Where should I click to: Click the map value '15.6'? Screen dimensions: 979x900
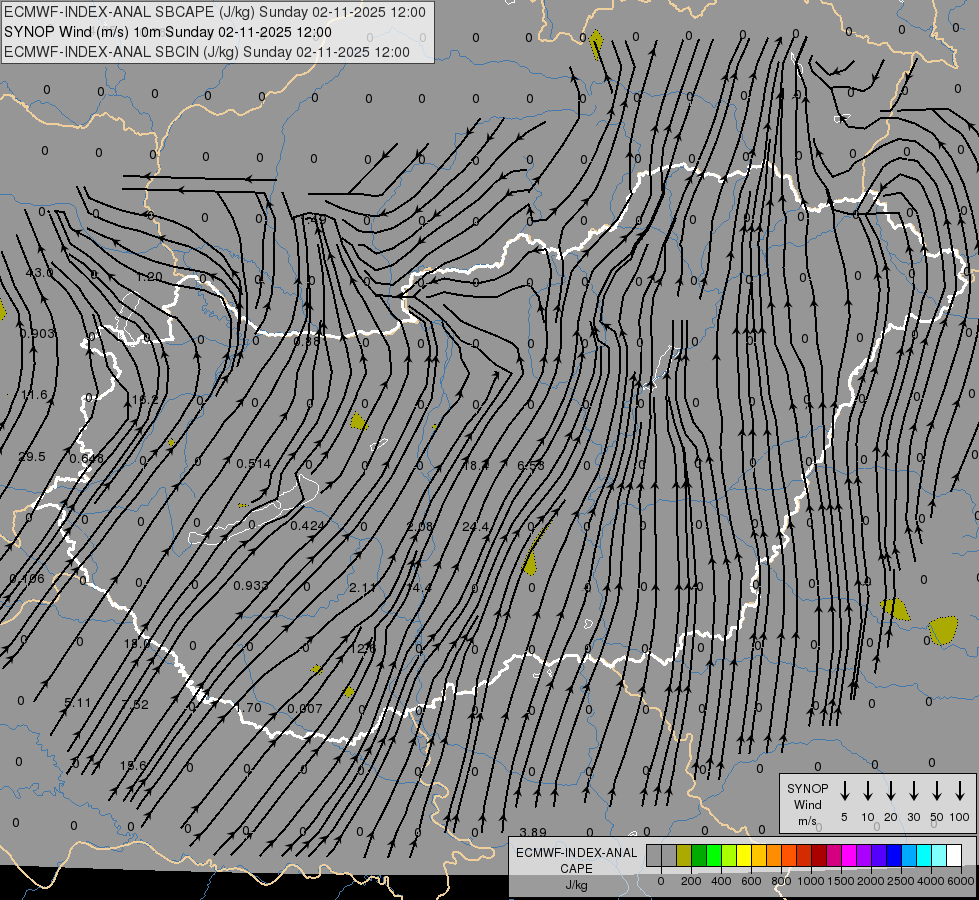tap(132, 765)
